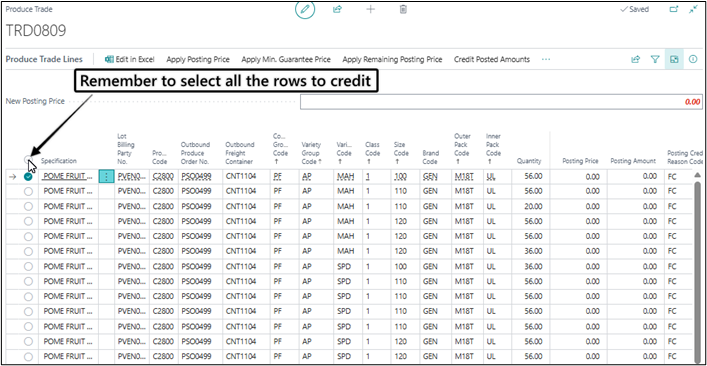Click the underlined MAH variety code in the first row
Image resolution: width=707 pixels, height=366 pixels.
click(345, 177)
